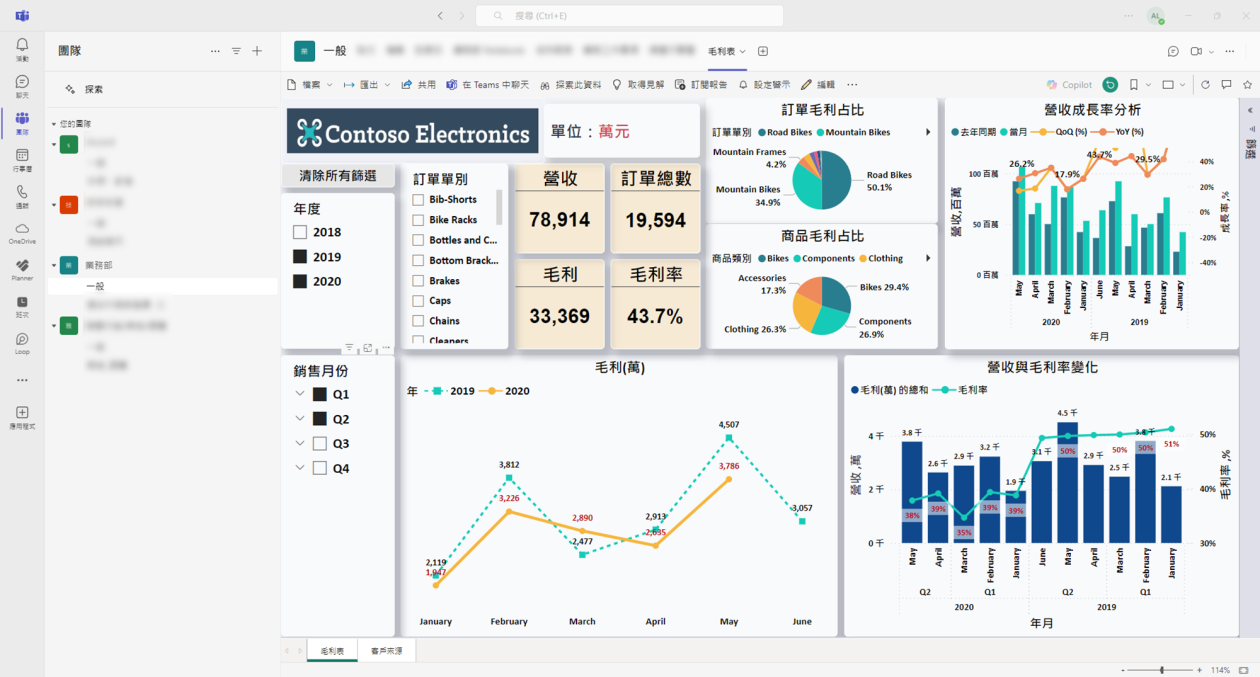Click the search box at the top

[x=628, y=16]
